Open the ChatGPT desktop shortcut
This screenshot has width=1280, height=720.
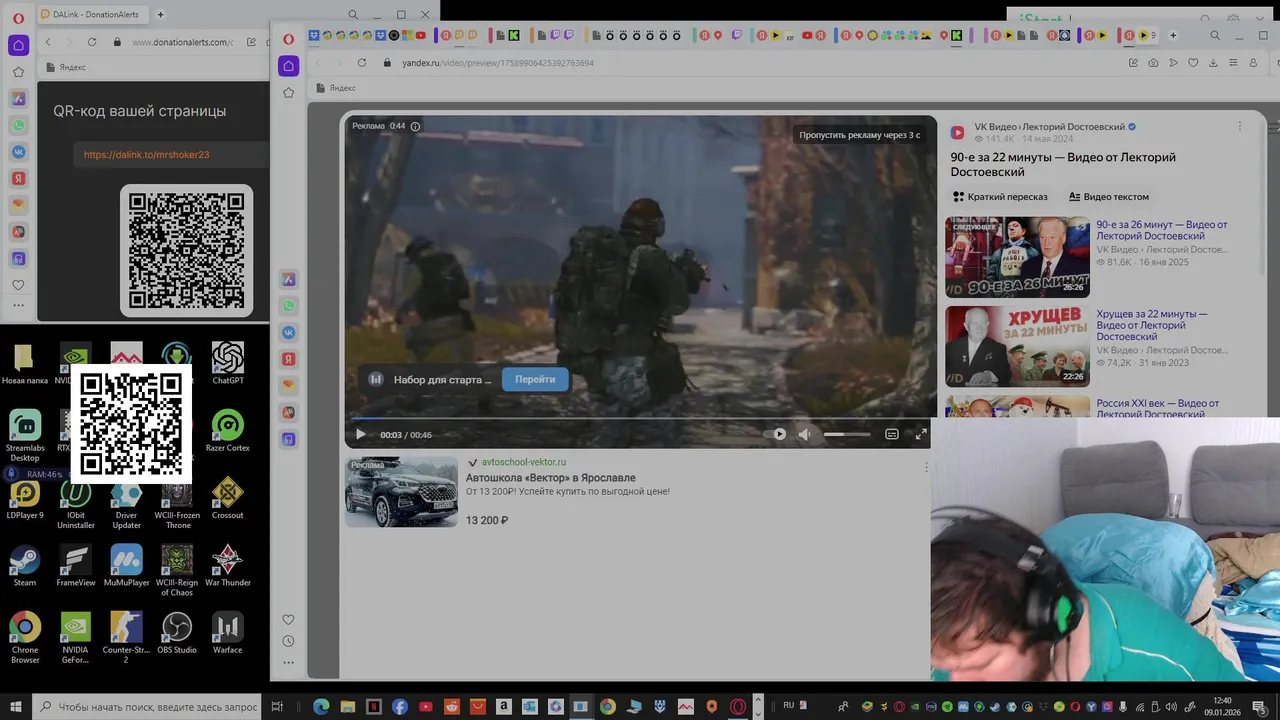tap(228, 362)
